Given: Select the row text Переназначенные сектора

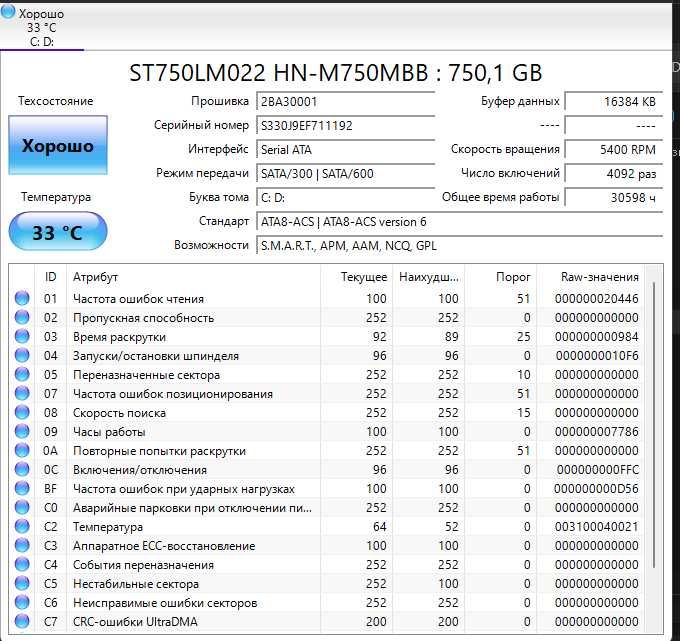Looking at the screenshot, I should (x=146, y=375).
